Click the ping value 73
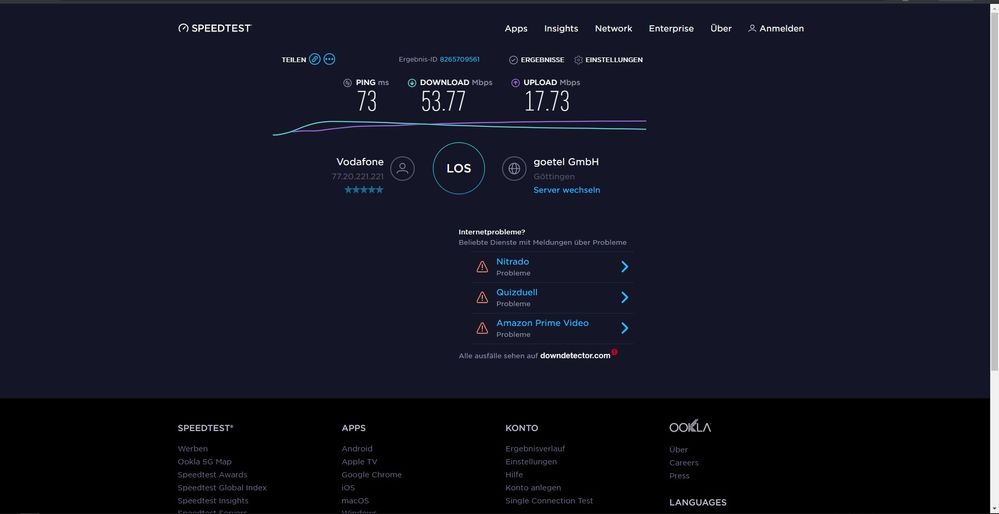Screen dimensions: 999x514 pyautogui.click(x=367, y=101)
